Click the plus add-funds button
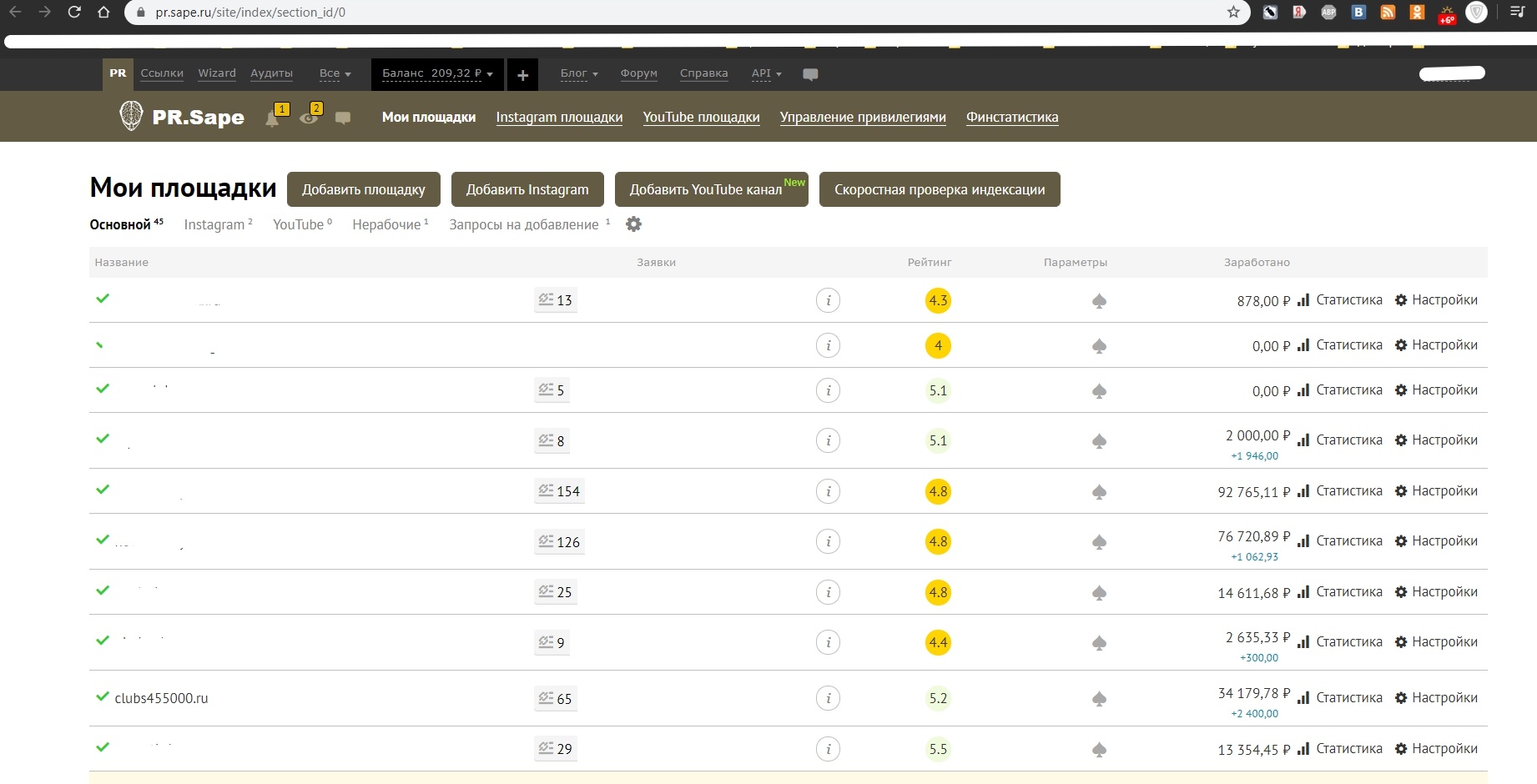This screenshot has width=1537, height=784. [522, 75]
